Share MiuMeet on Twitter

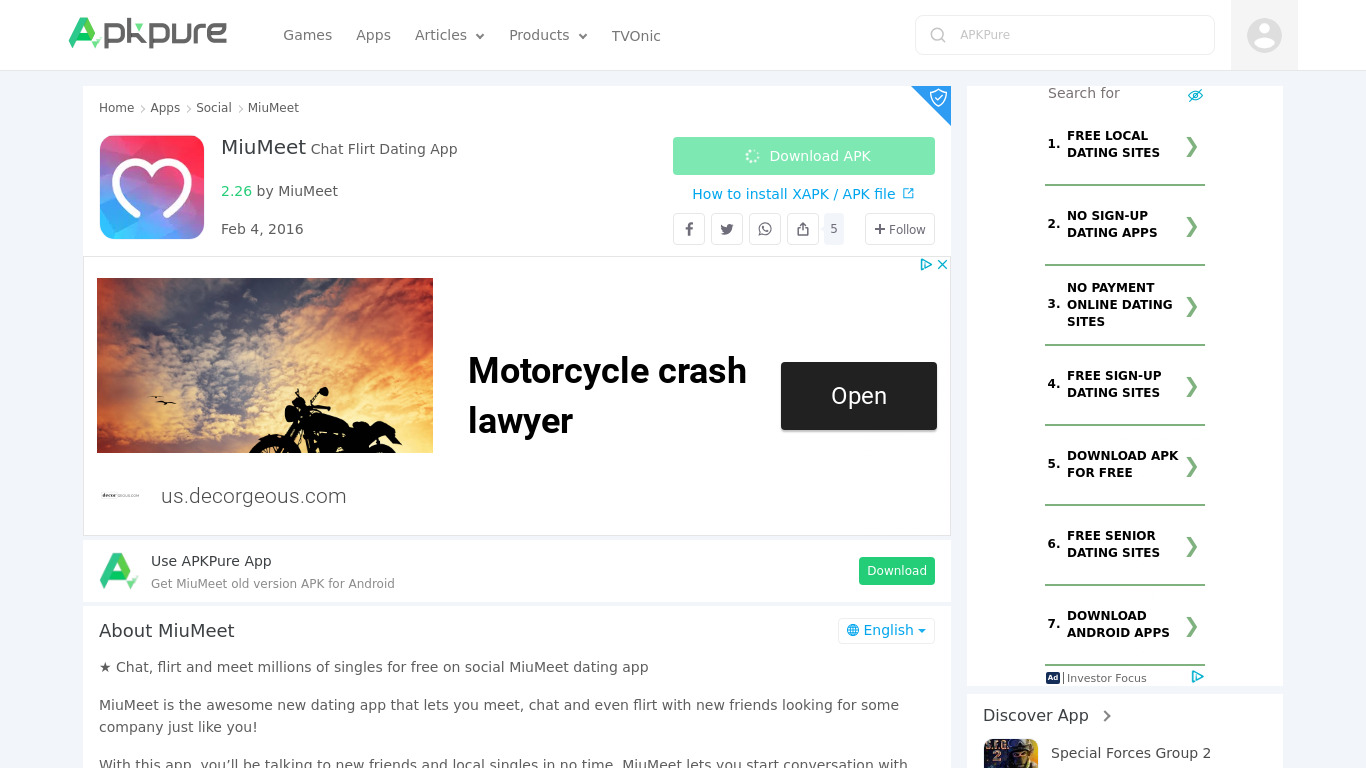[x=727, y=229]
